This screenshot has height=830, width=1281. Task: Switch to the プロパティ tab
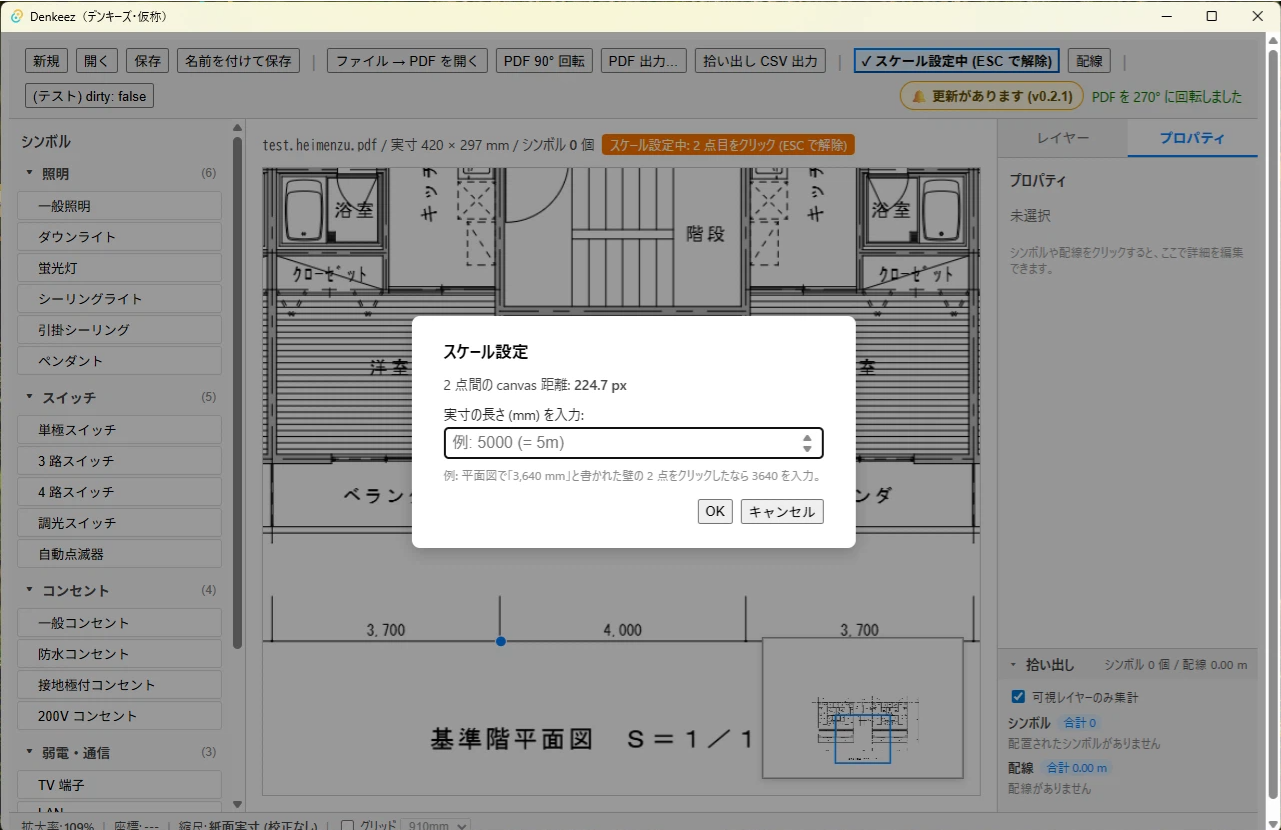pos(1192,138)
